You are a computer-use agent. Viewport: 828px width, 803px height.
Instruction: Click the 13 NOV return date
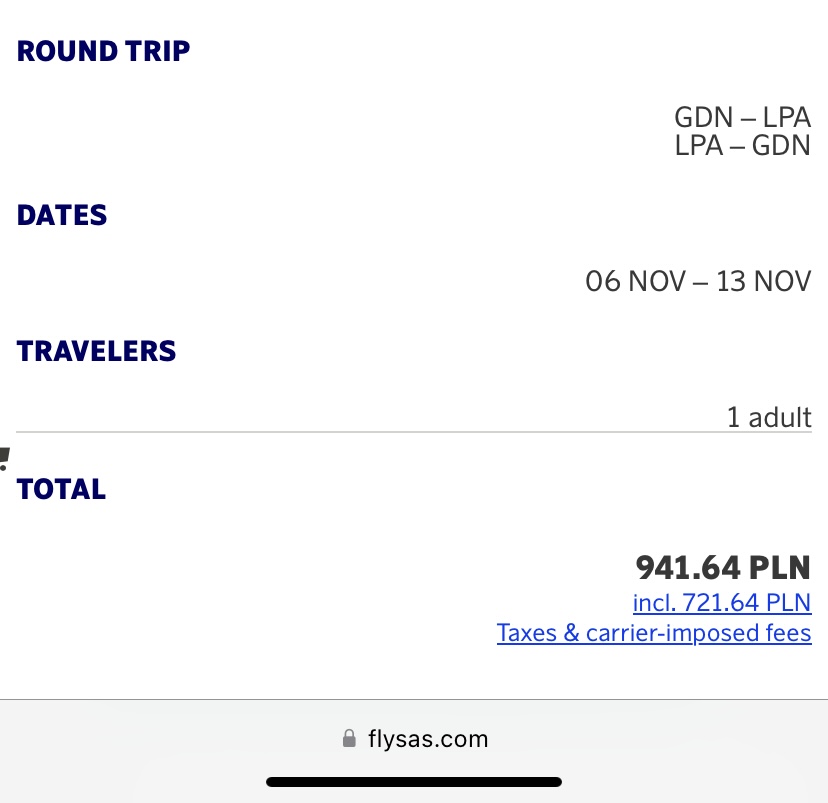764,281
